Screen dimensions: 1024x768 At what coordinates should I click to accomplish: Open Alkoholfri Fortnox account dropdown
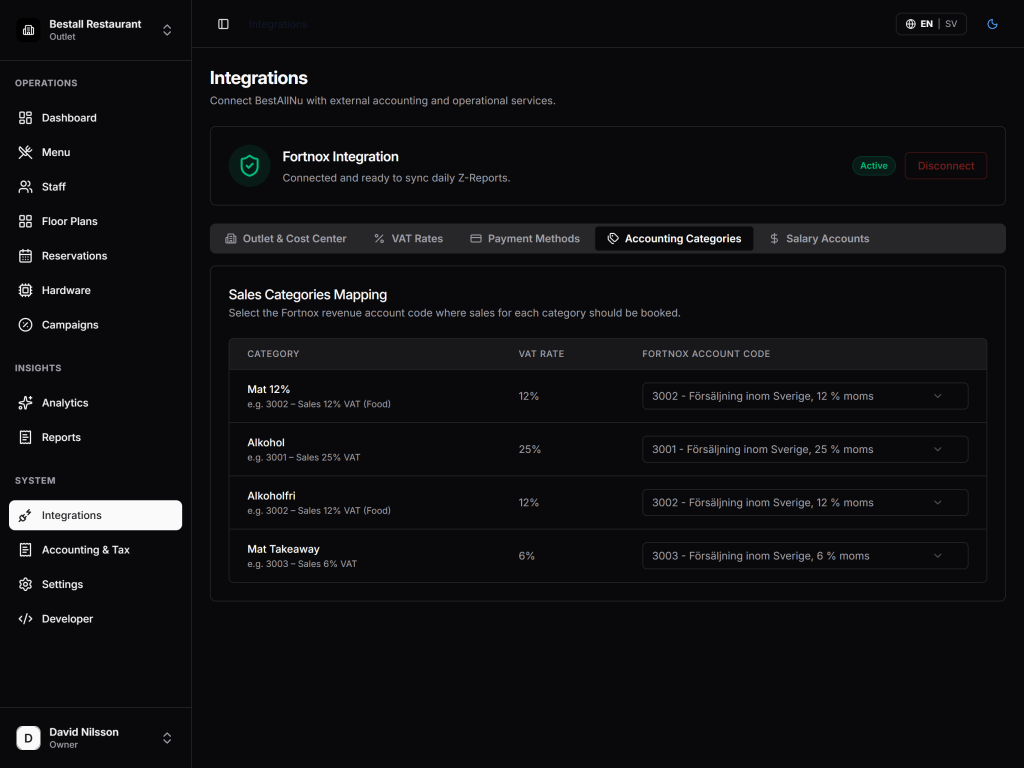click(x=805, y=502)
